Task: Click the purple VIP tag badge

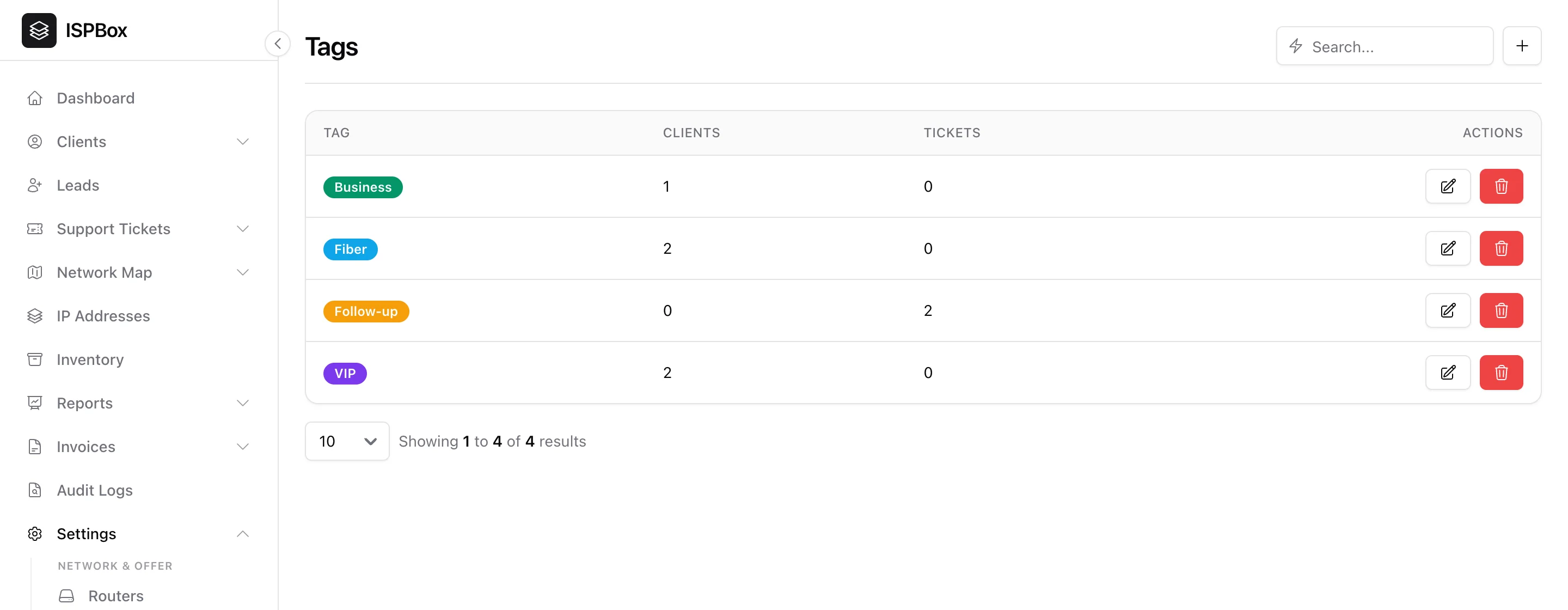Action: [345, 374]
